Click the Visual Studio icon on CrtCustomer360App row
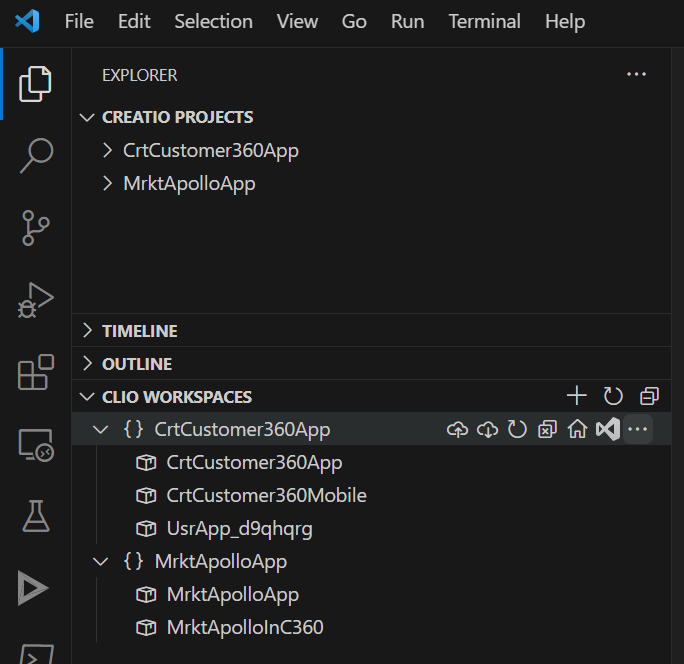The height and width of the screenshot is (664, 684). tap(608, 429)
